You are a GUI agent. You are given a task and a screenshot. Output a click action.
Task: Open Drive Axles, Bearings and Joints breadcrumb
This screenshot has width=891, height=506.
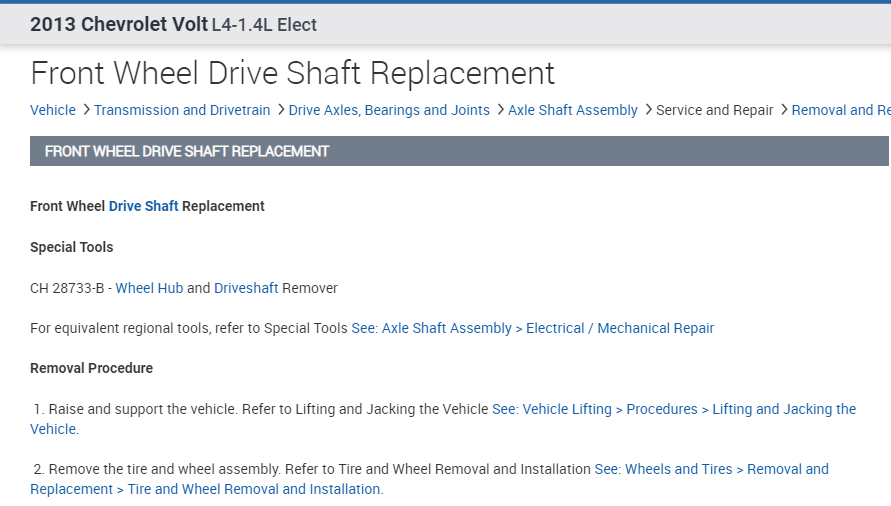coord(389,110)
